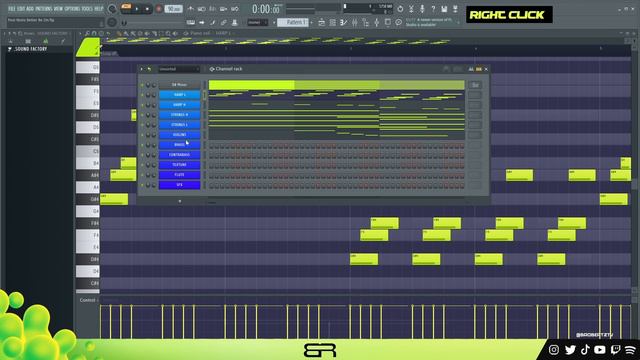Viewport: 640px width, 360px height.
Task: Select the SFX channel button
Action: (x=179, y=185)
